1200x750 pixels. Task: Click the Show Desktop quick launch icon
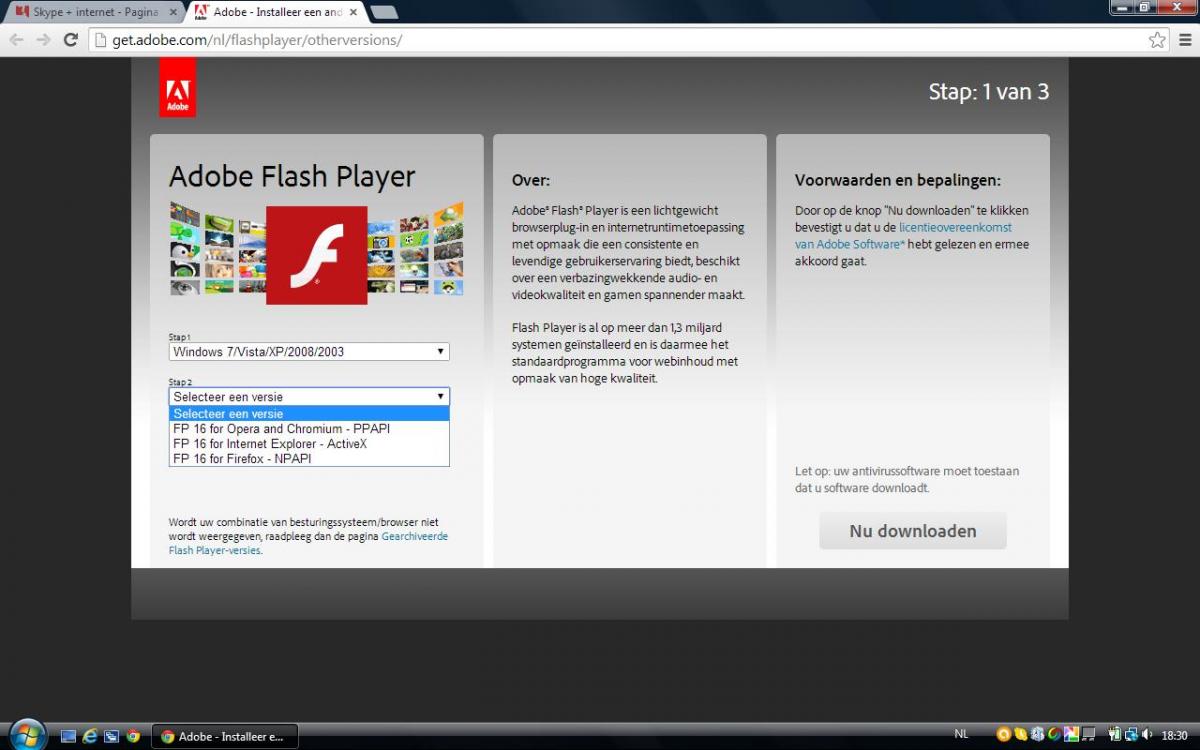[x=68, y=736]
